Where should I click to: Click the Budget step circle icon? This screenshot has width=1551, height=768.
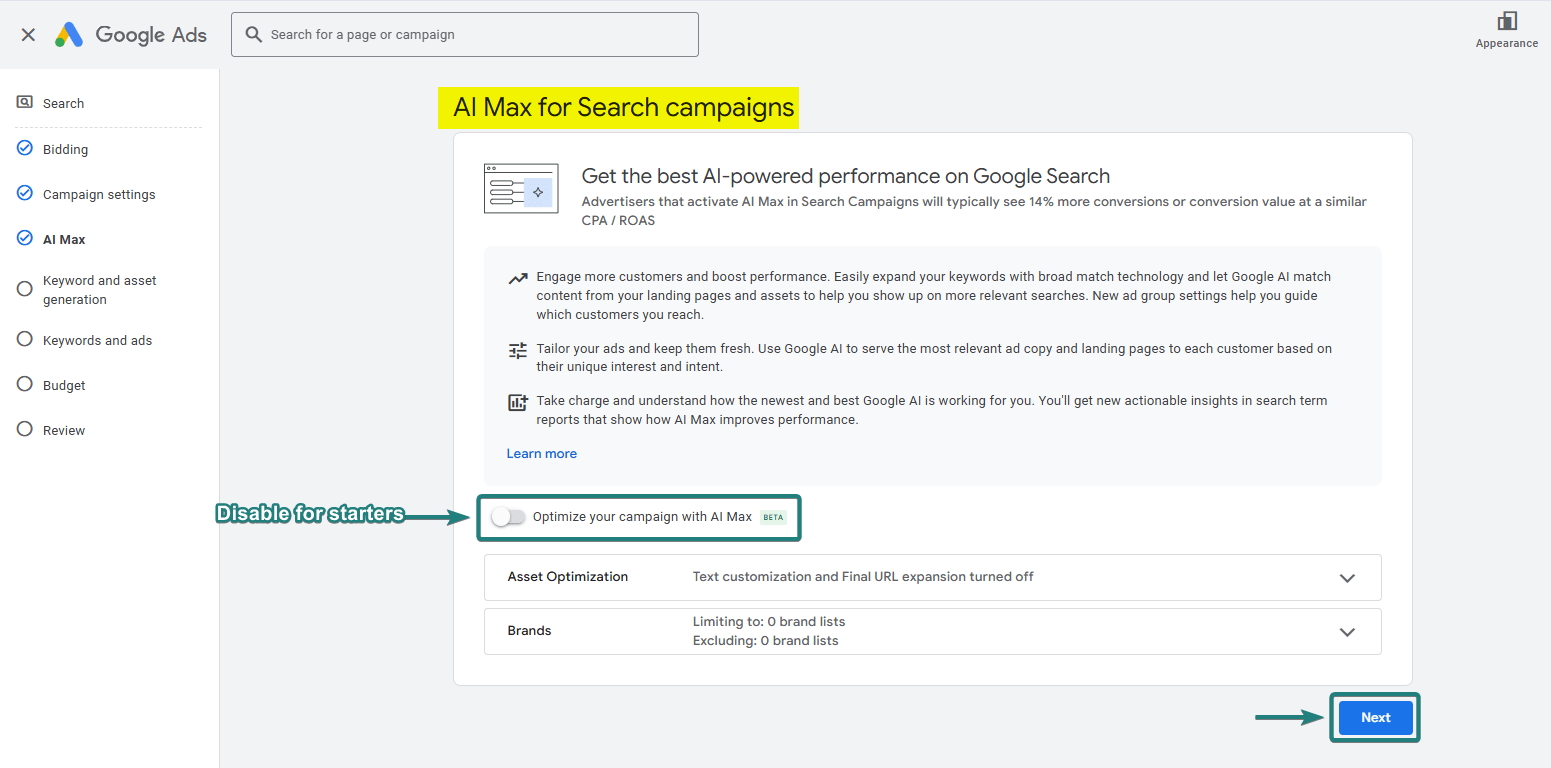pyautogui.click(x=25, y=384)
